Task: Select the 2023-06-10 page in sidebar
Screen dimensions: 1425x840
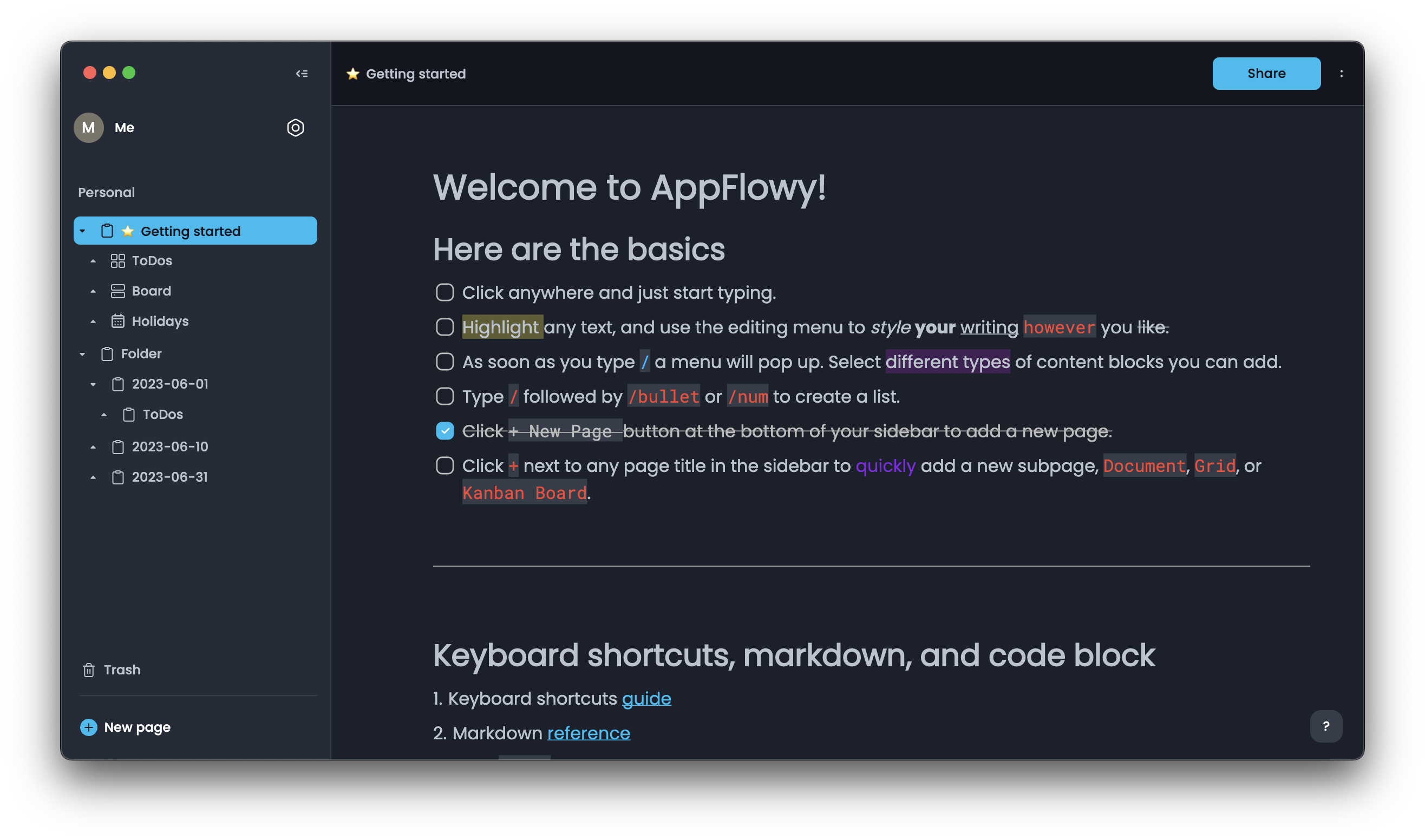Action: click(170, 447)
